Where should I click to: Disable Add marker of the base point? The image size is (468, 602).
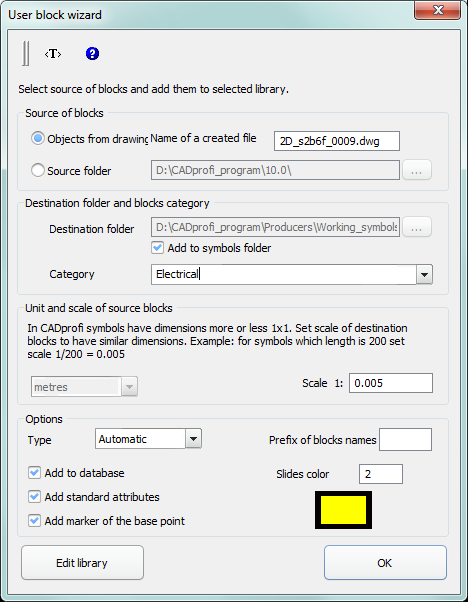coord(34,521)
